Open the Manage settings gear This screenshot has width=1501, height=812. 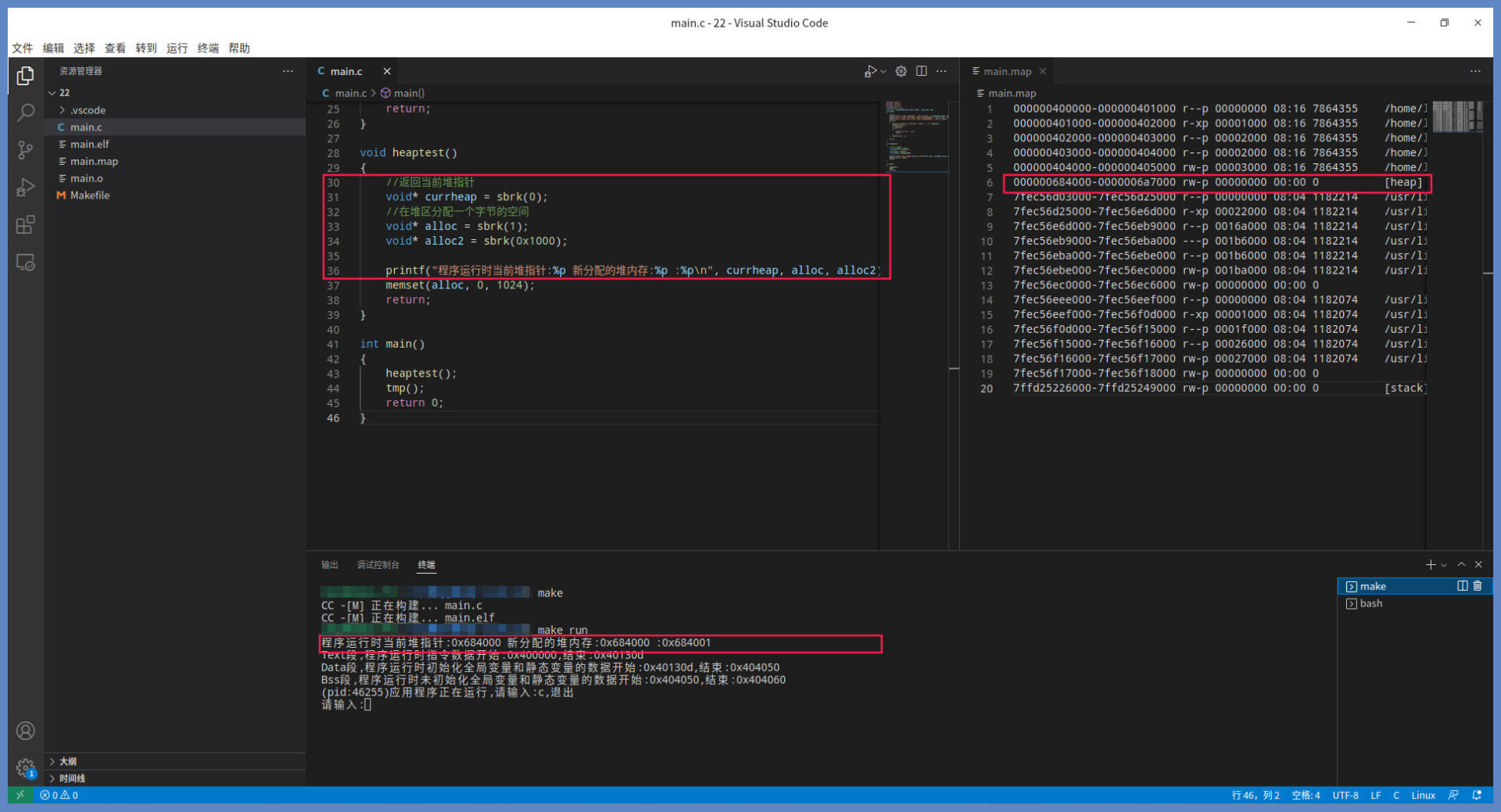26,767
